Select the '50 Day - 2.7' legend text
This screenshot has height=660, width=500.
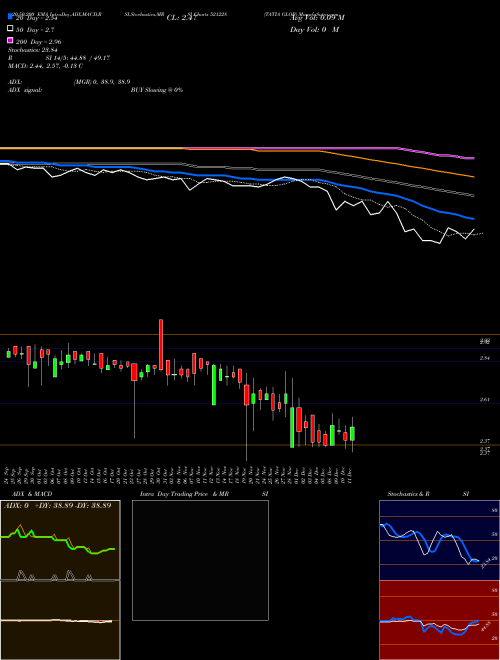coord(35,30)
